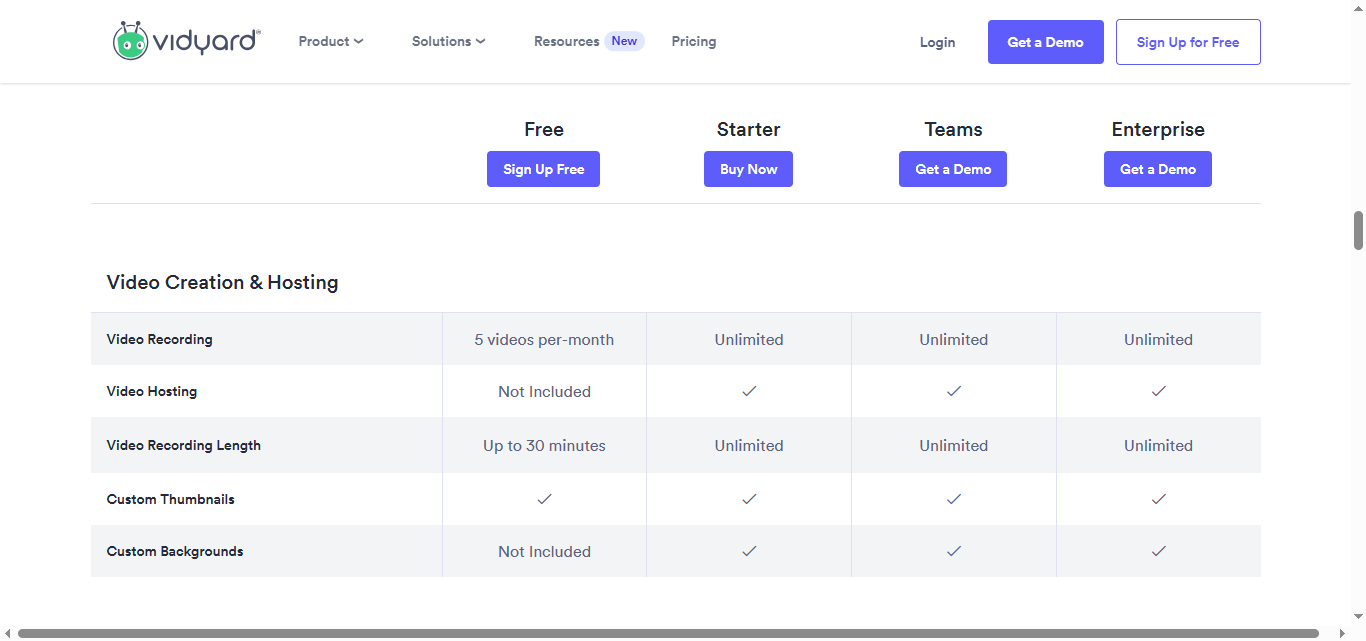The height and width of the screenshot is (641, 1366).
Task: Click Teams' Unlimited in Video Recording row
Action: pyautogui.click(x=954, y=339)
